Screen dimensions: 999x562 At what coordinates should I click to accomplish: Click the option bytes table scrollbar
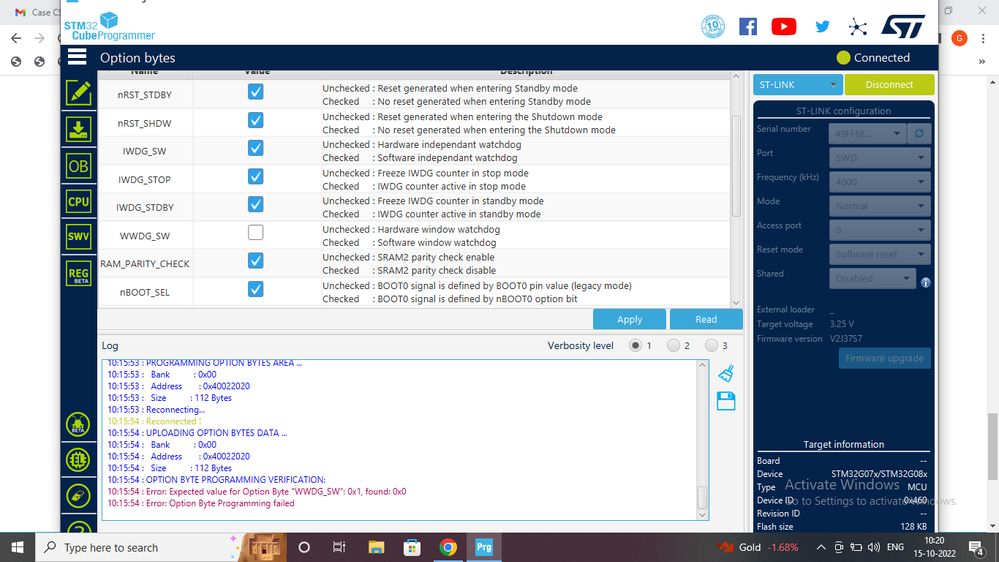(736, 166)
